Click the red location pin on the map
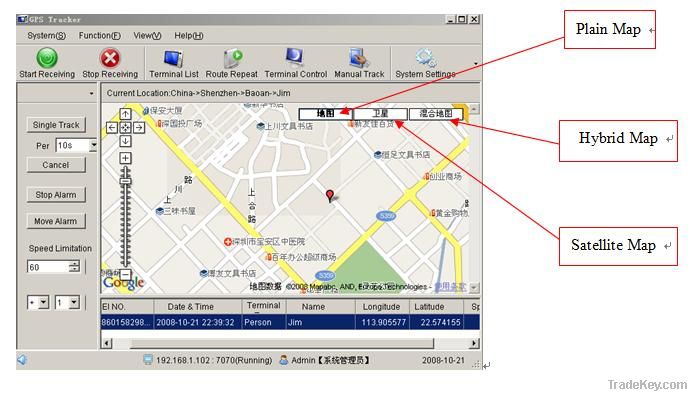690x394 pixels. pos(330,195)
